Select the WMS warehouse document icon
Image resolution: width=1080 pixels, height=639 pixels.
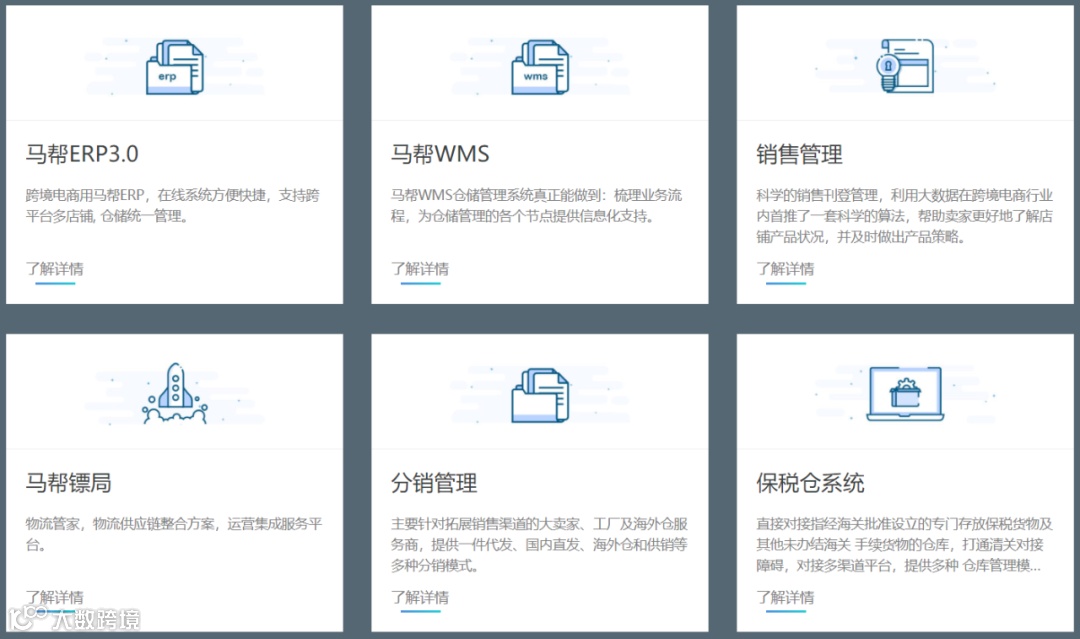tap(540, 65)
